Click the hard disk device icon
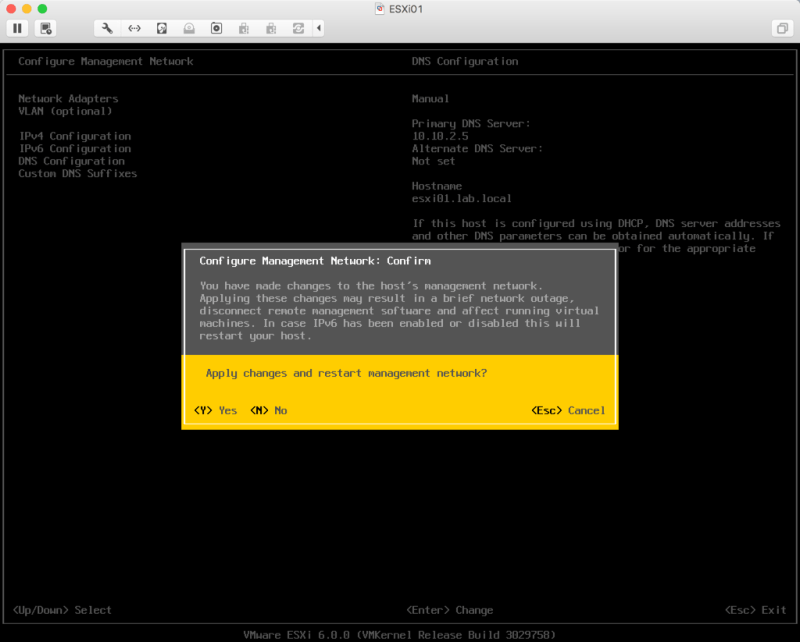 (161, 28)
